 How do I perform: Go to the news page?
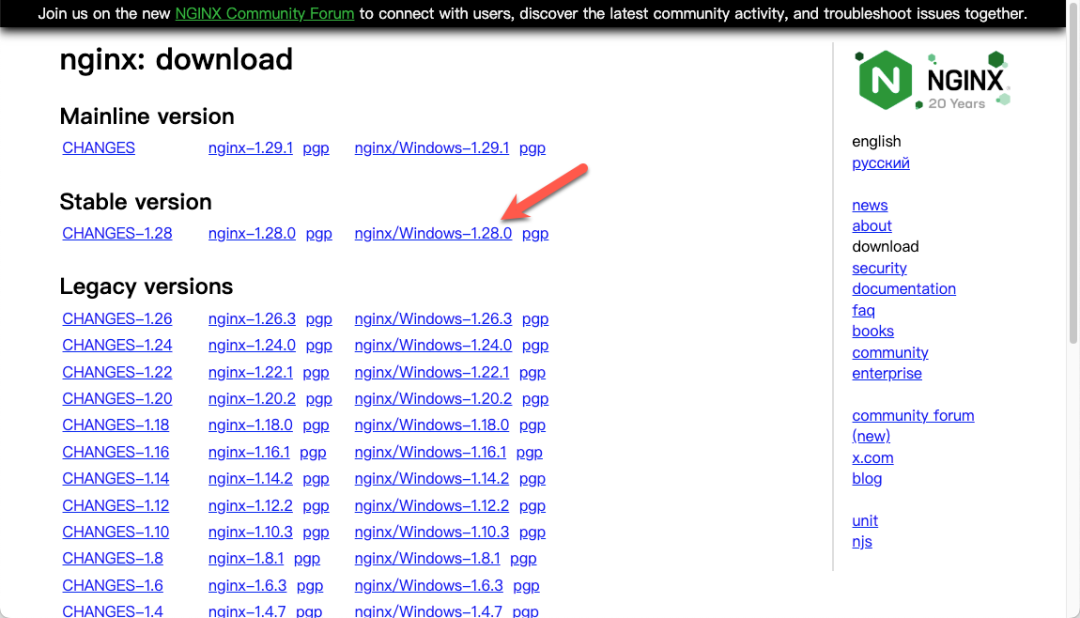(x=869, y=205)
